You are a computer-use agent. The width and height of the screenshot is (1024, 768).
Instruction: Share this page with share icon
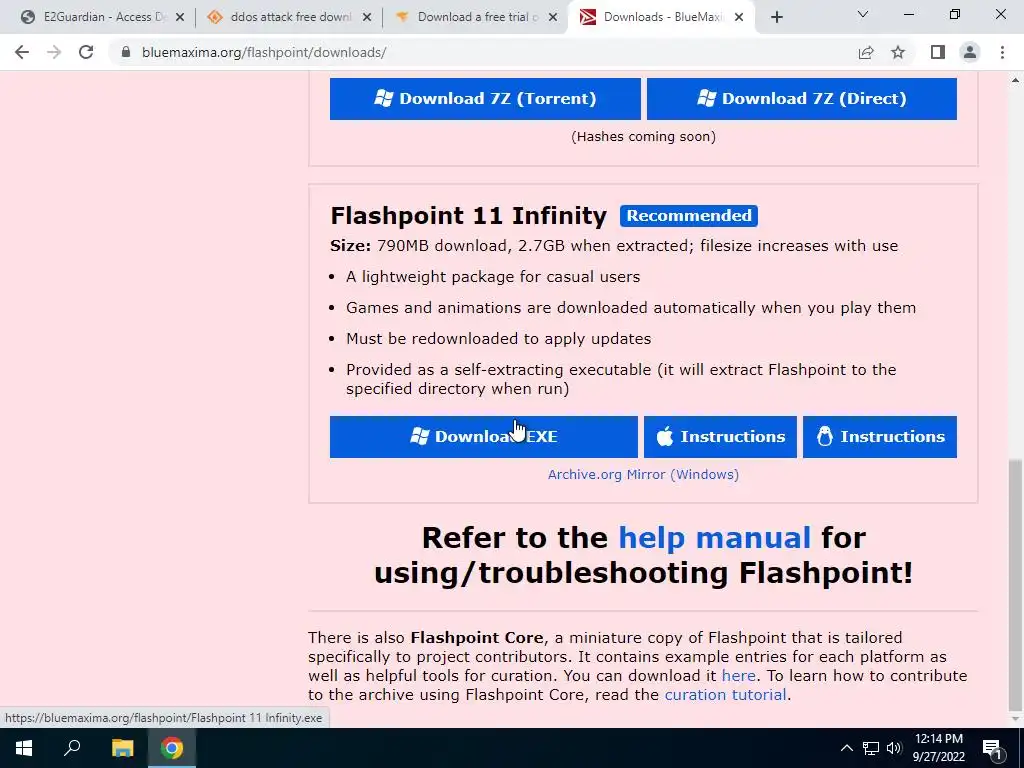(866, 52)
